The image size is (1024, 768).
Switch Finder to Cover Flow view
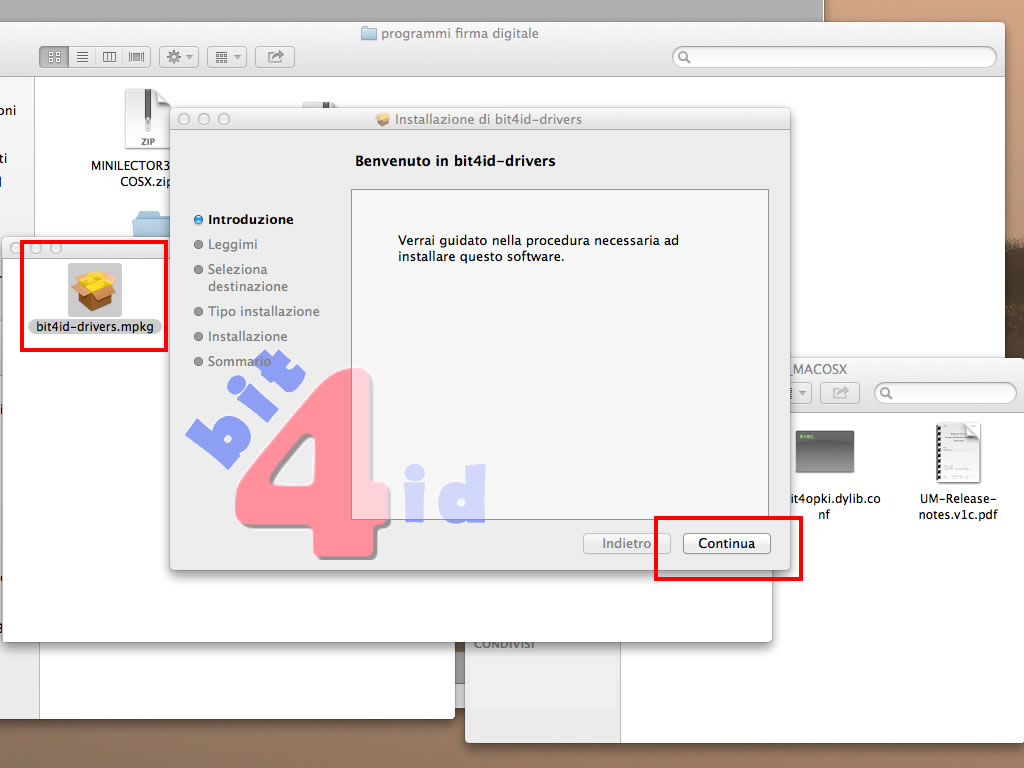pos(137,57)
